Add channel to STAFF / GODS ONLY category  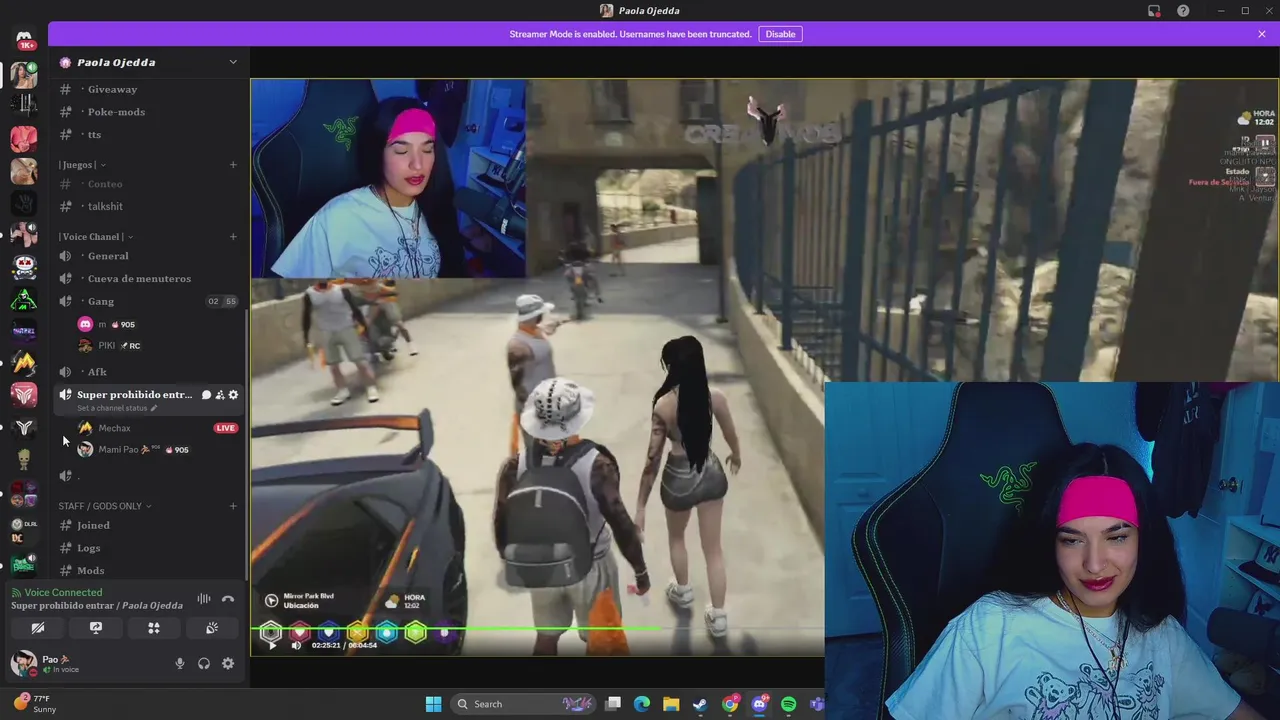coord(233,506)
